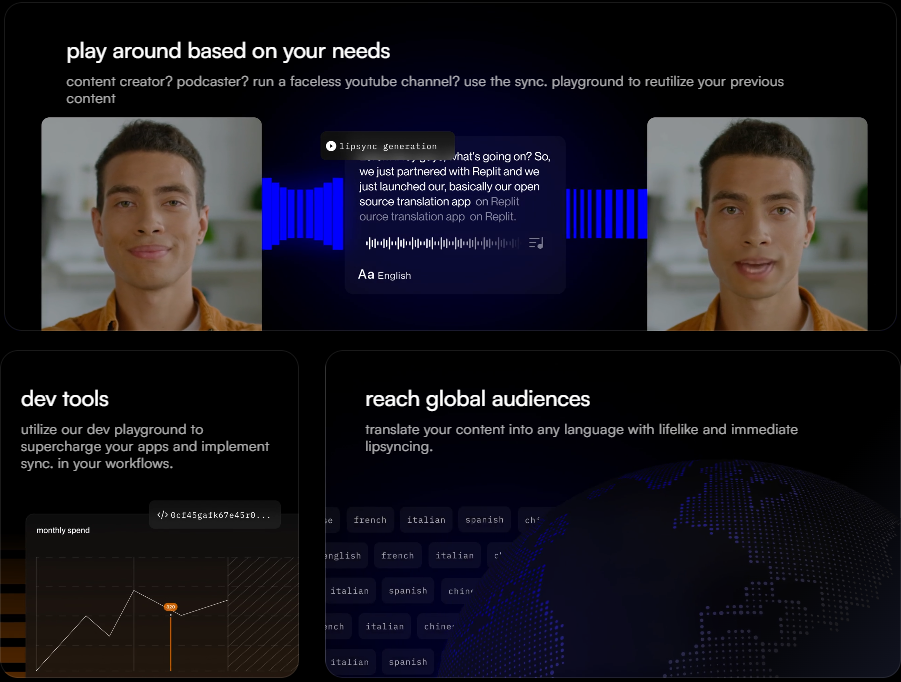Click the playlist icon beside the audio waveform
Screen dimensions: 901x682
coord(536,243)
